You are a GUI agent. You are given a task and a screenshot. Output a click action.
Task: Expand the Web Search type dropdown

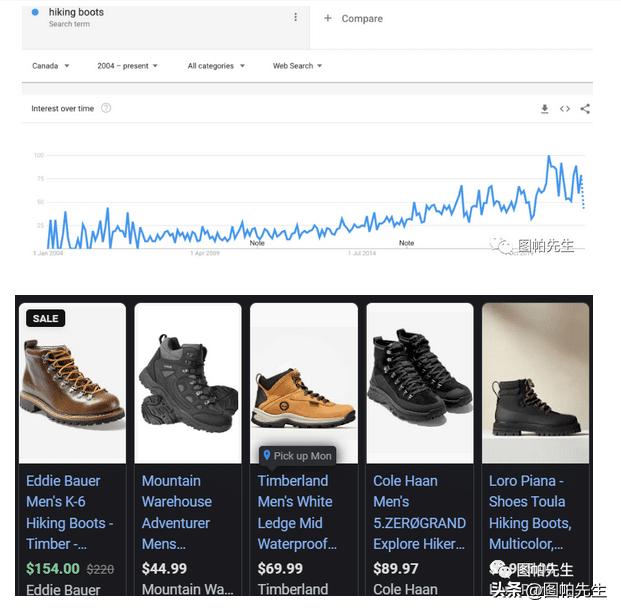pyautogui.click(x=297, y=66)
